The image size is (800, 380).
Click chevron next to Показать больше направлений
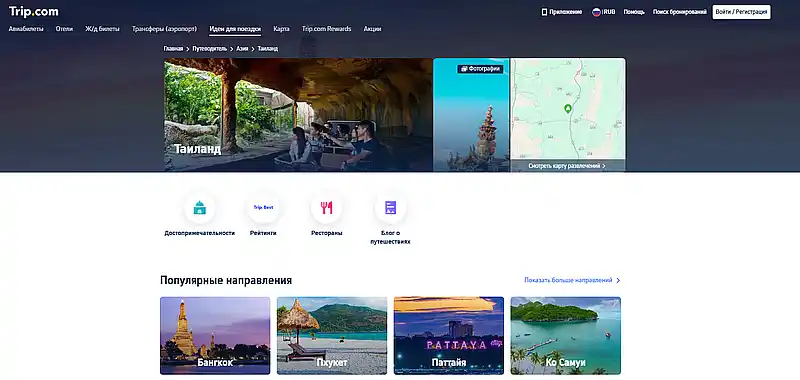click(618, 281)
